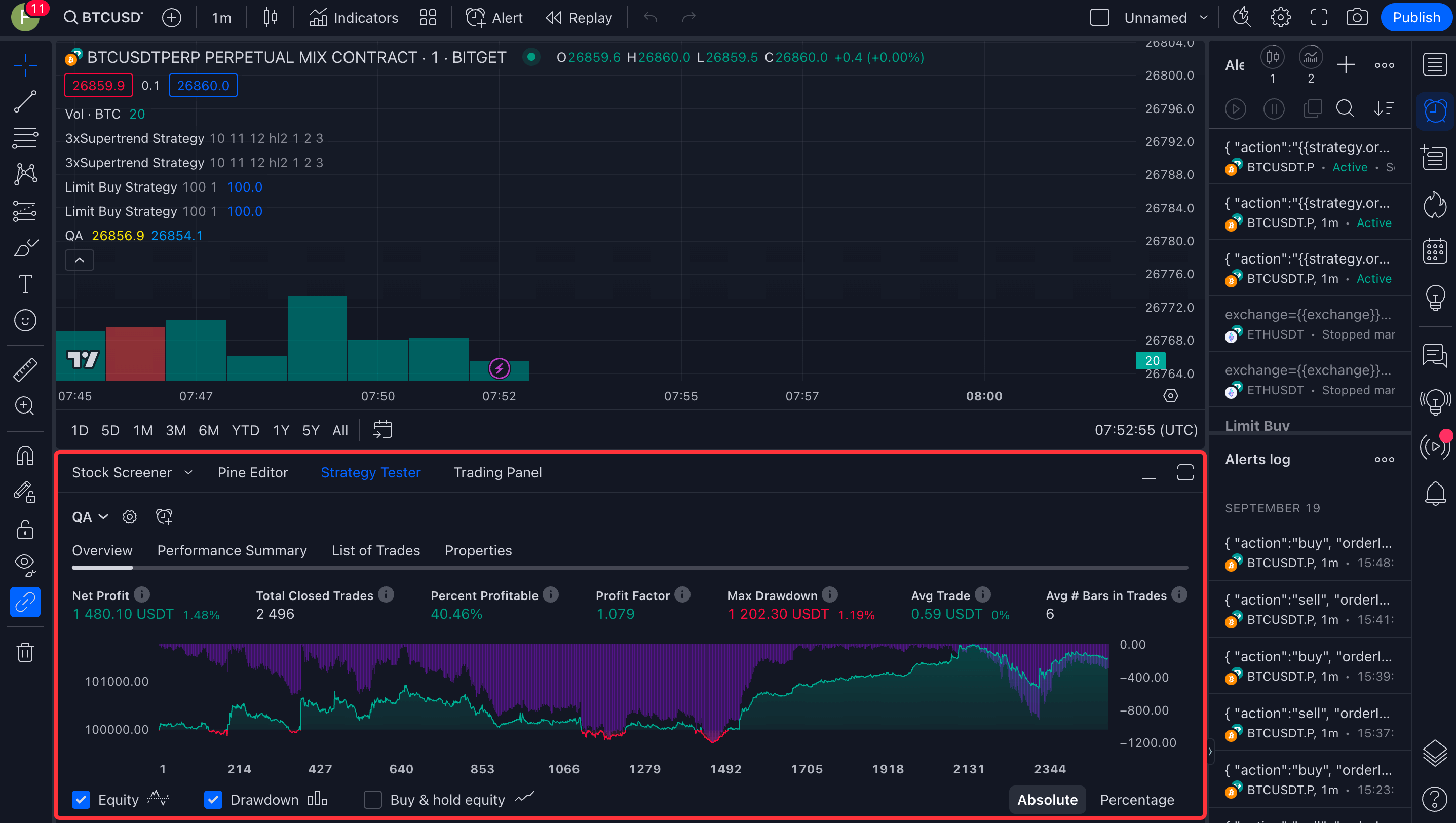Image resolution: width=1456 pixels, height=823 pixels.
Task: Activate the zoom in tool
Action: 25,405
